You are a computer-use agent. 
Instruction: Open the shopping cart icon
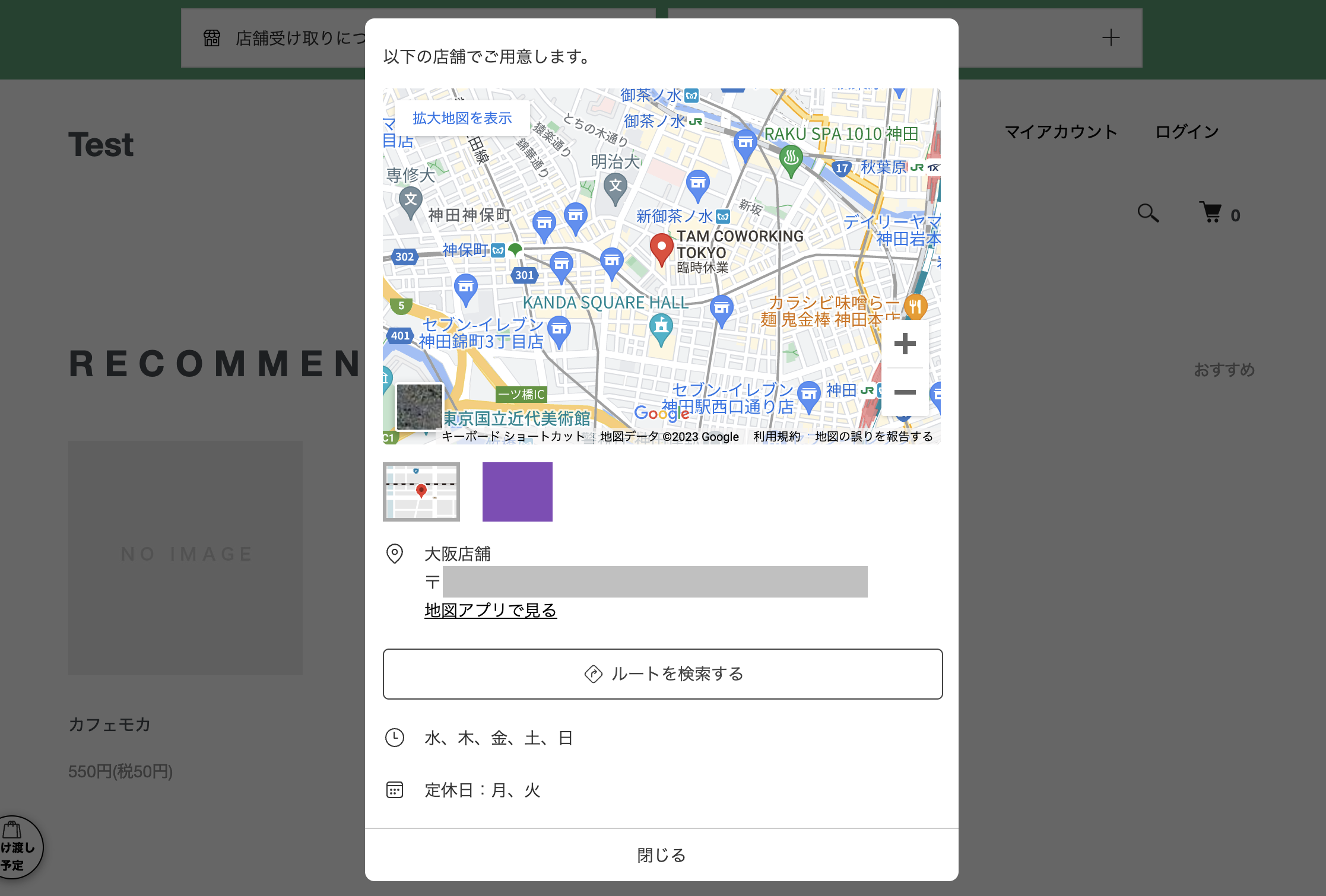coord(1211,213)
